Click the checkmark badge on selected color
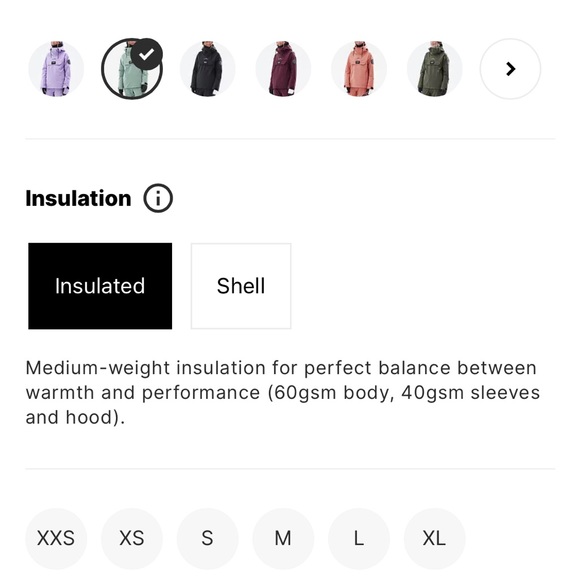 (146, 54)
